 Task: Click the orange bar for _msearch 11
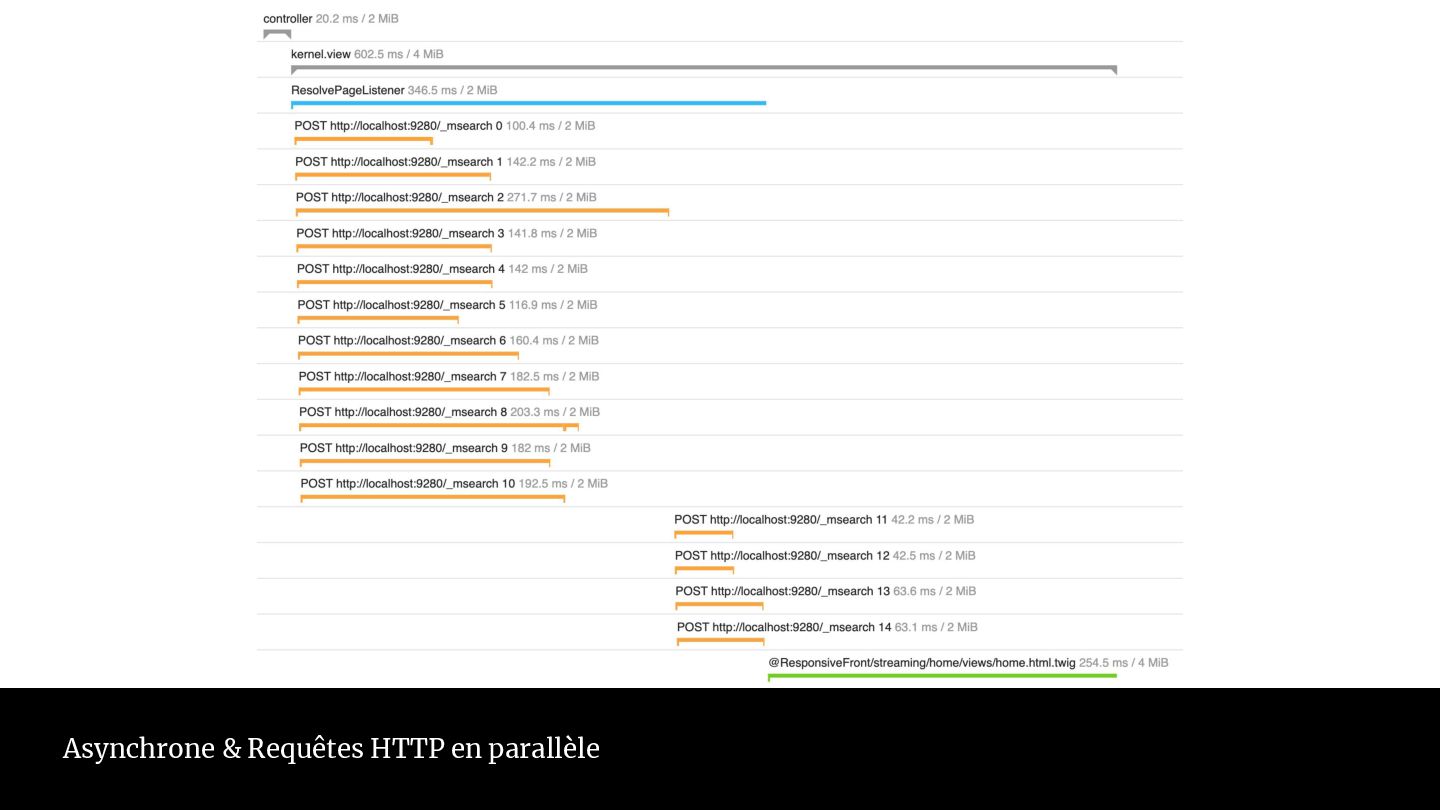pos(704,533)
